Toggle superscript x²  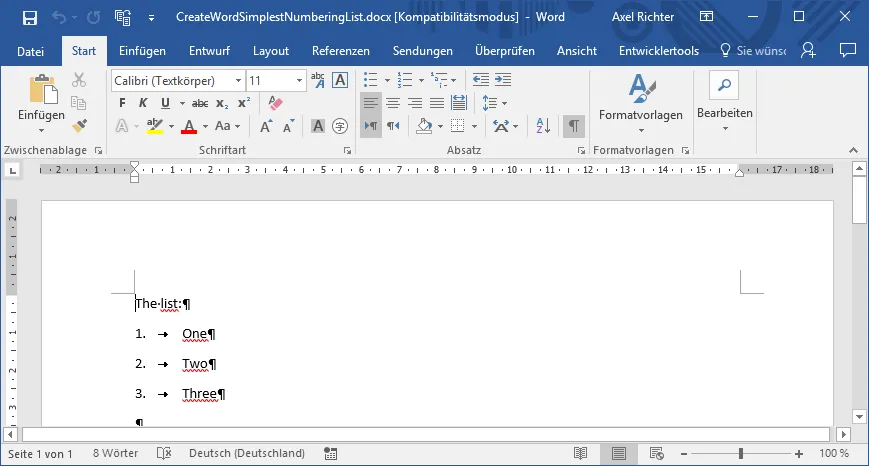[244, 103]
